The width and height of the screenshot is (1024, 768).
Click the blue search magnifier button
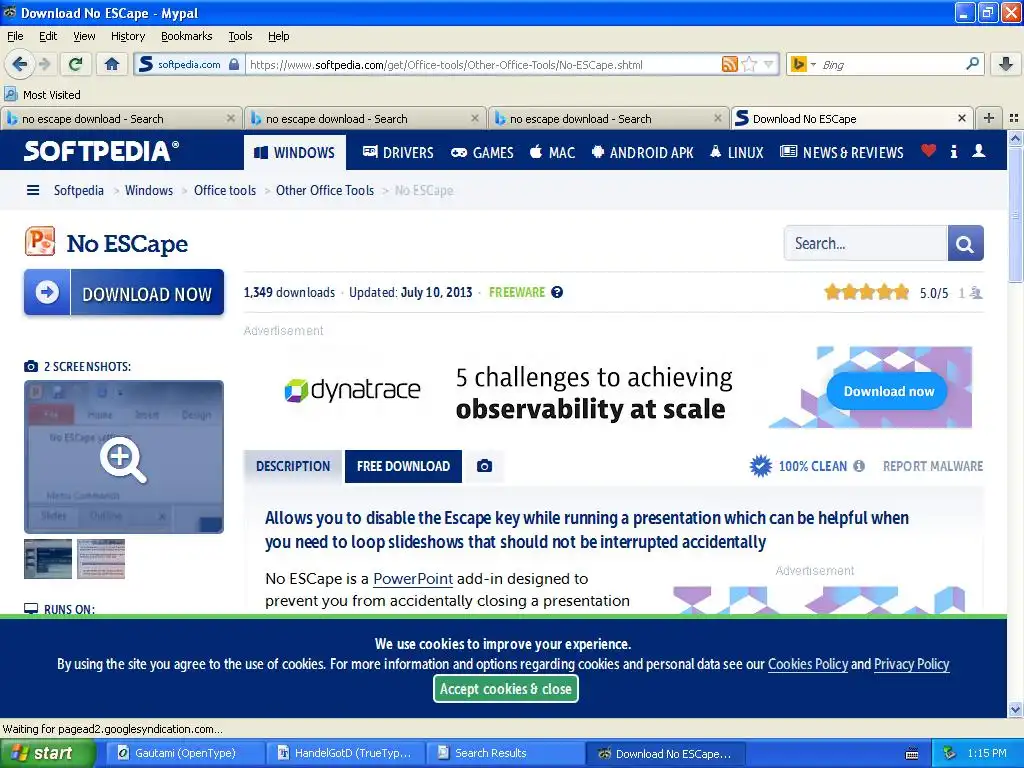coord(965,243)
